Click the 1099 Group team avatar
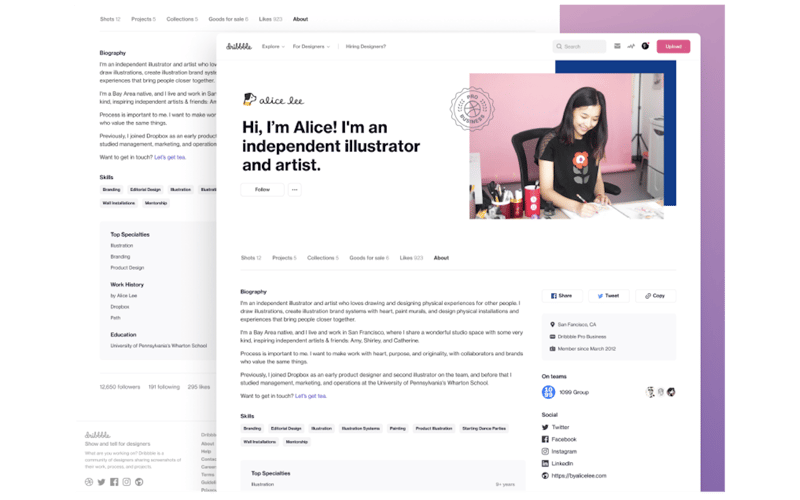 (x=548, y=392)
